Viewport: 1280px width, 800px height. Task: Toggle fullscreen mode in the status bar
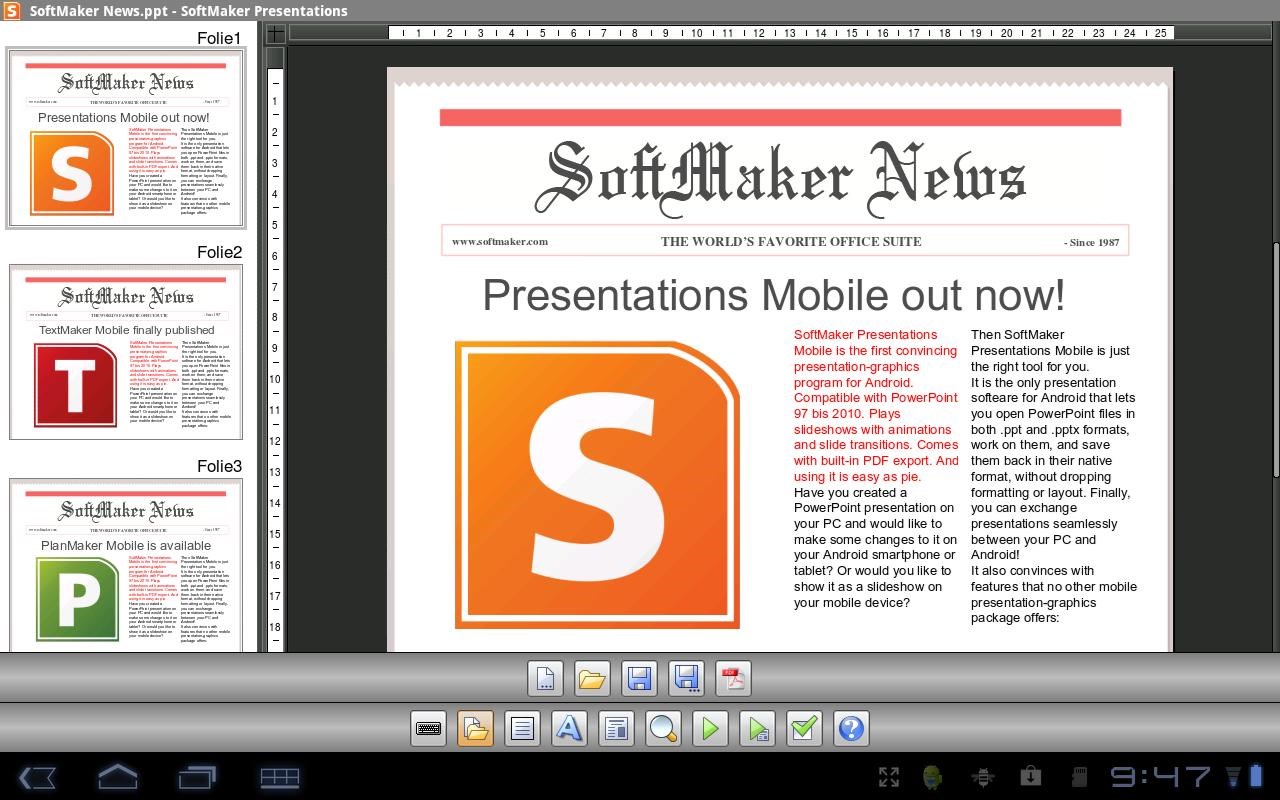point(888,775)
